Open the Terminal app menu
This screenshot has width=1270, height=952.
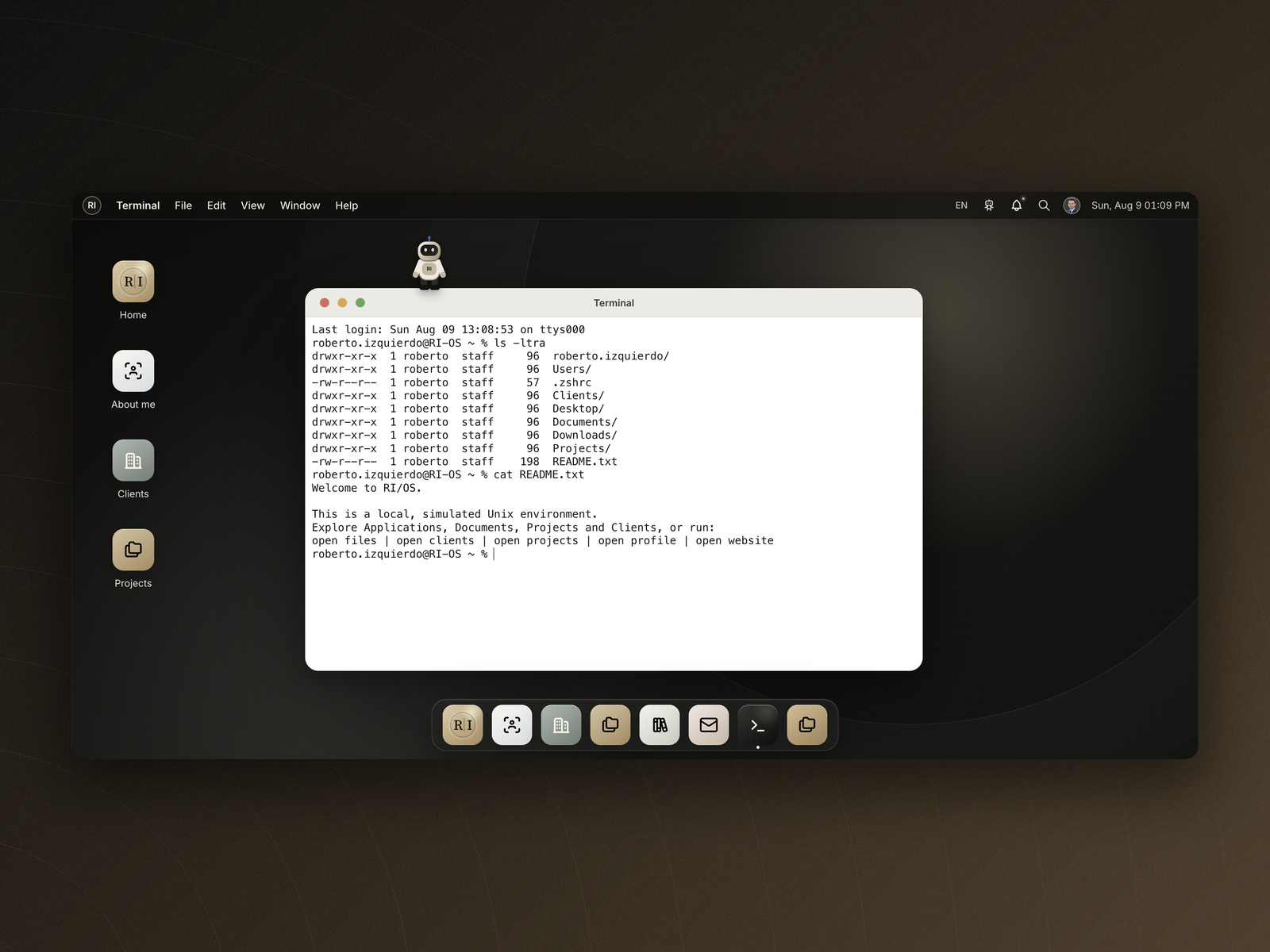click(138, 205)
